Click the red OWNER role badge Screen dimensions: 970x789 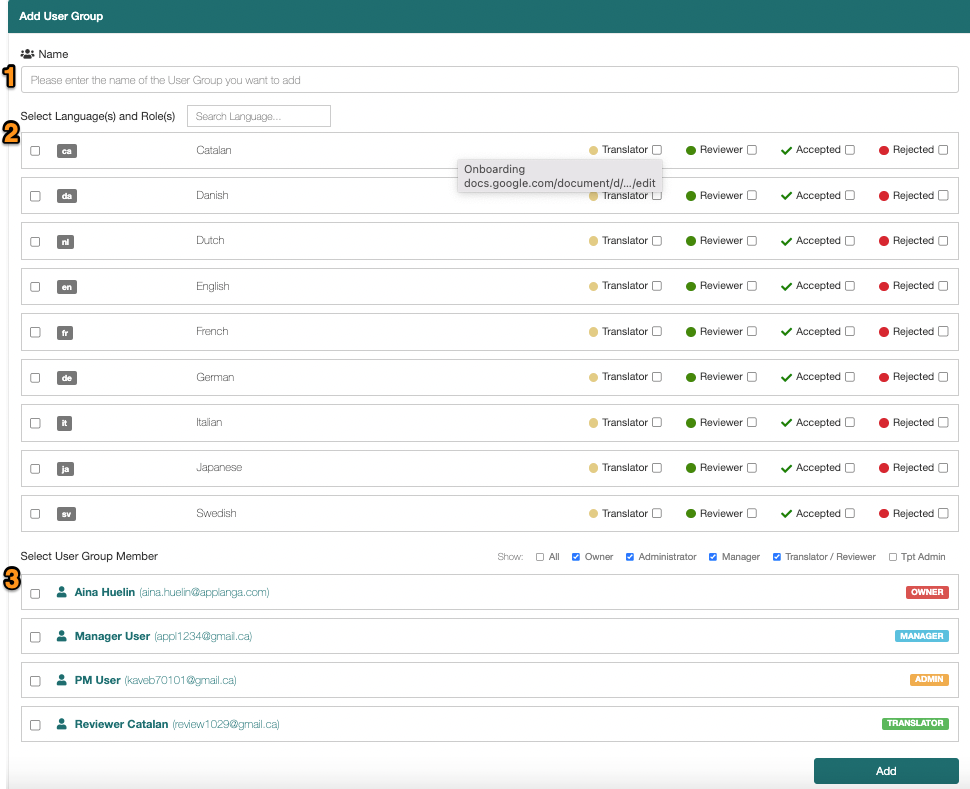(x=927, y=592)
